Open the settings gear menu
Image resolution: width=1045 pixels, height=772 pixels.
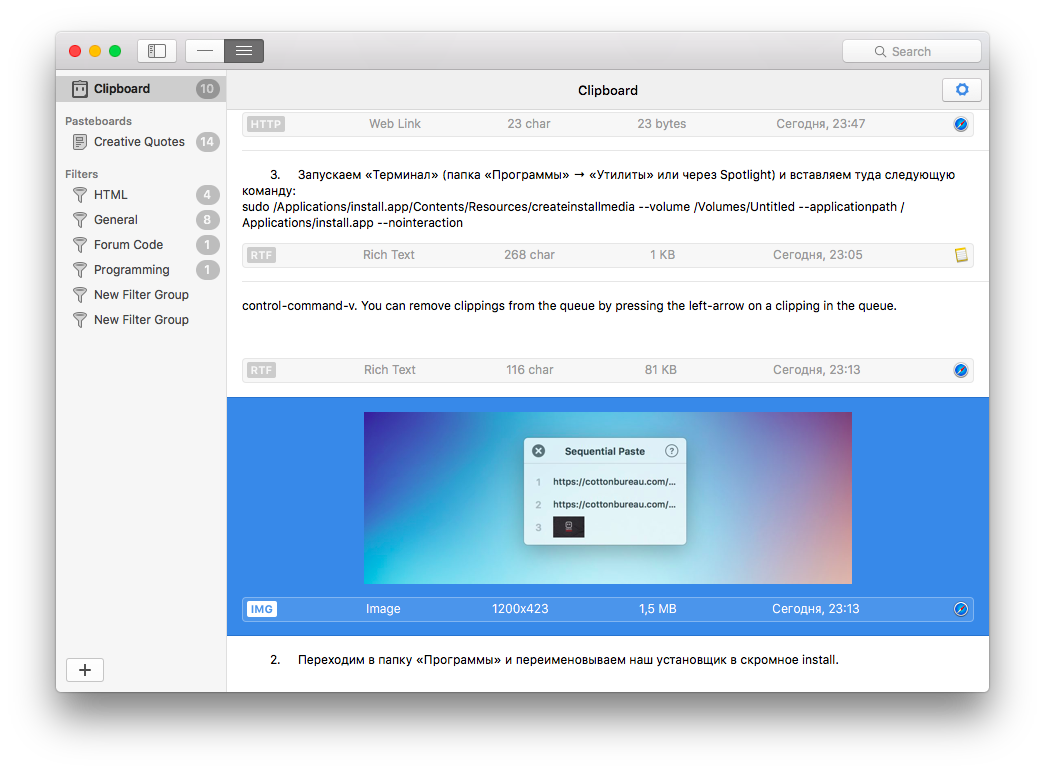pyautogui.click(x=961, y=90)
